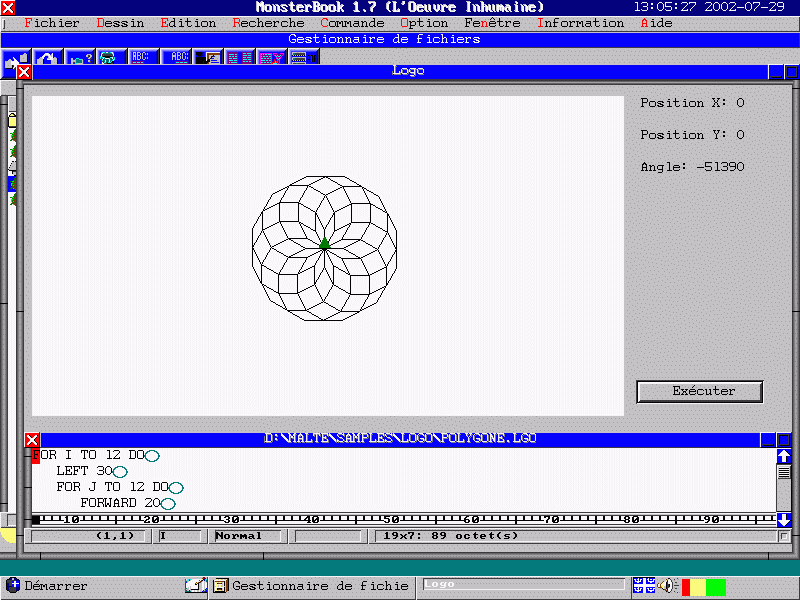Click the curved arrow toolbar icon
The height and width of the screenshot is (600, 800).
click(48, 58)
